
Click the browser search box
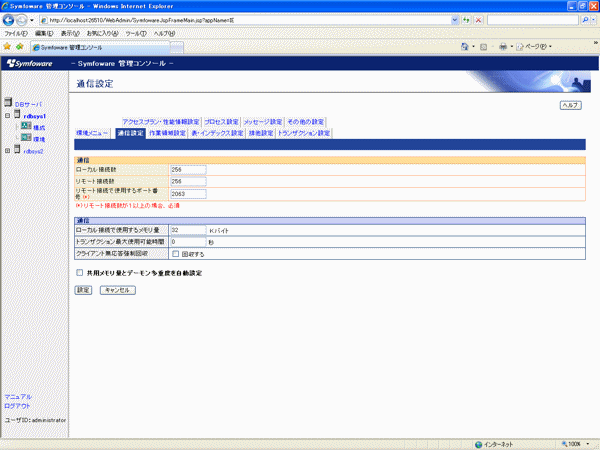click(x=533, y=20)
